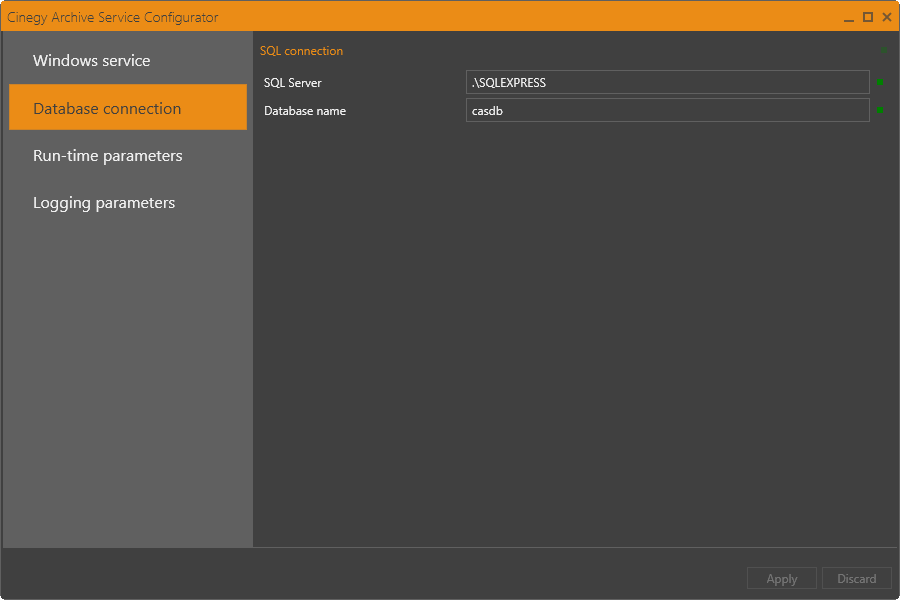Click the green status indicator beside Database name

point(880,110)
